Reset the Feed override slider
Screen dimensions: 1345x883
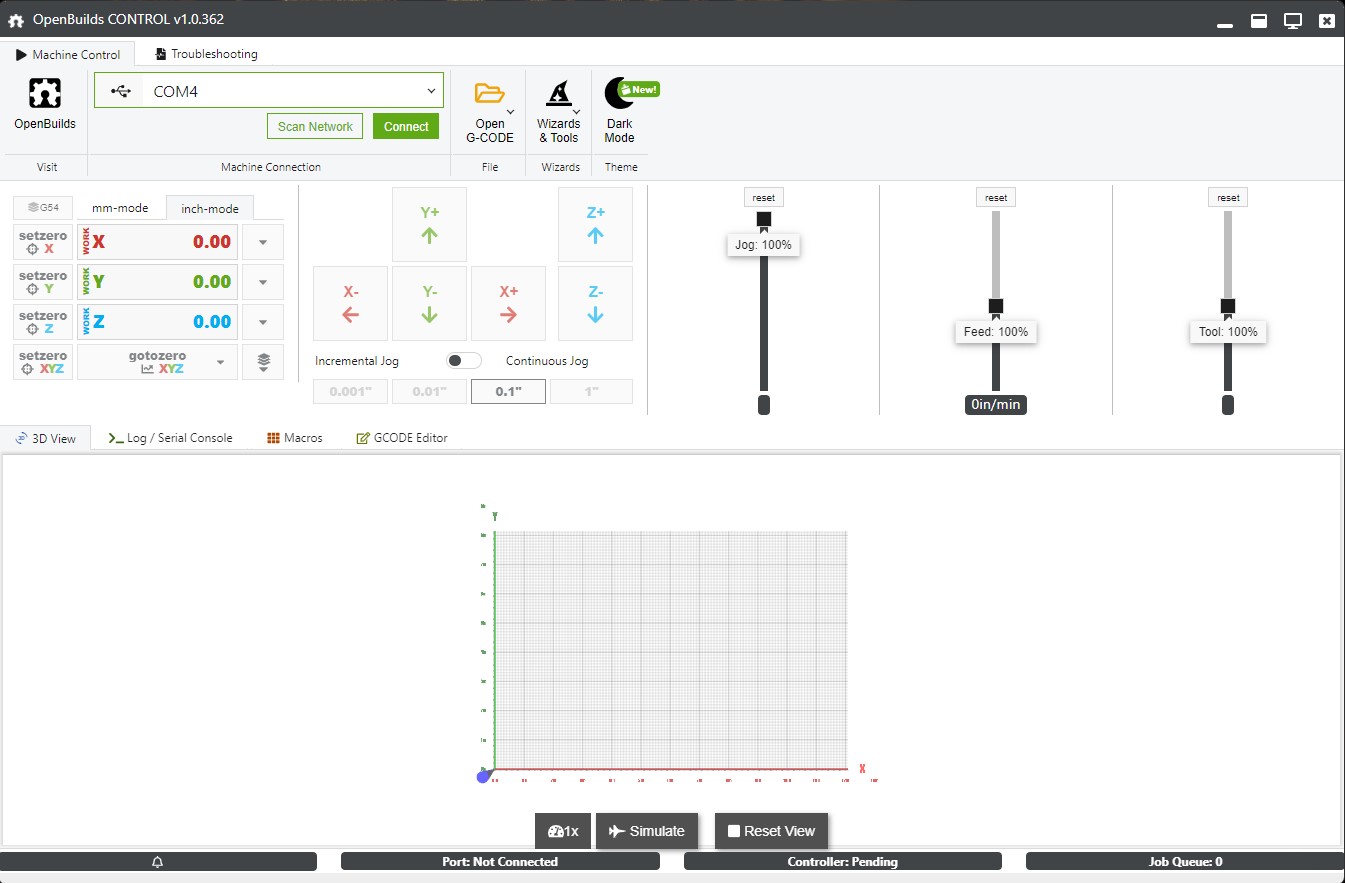(x=996, y=198)
